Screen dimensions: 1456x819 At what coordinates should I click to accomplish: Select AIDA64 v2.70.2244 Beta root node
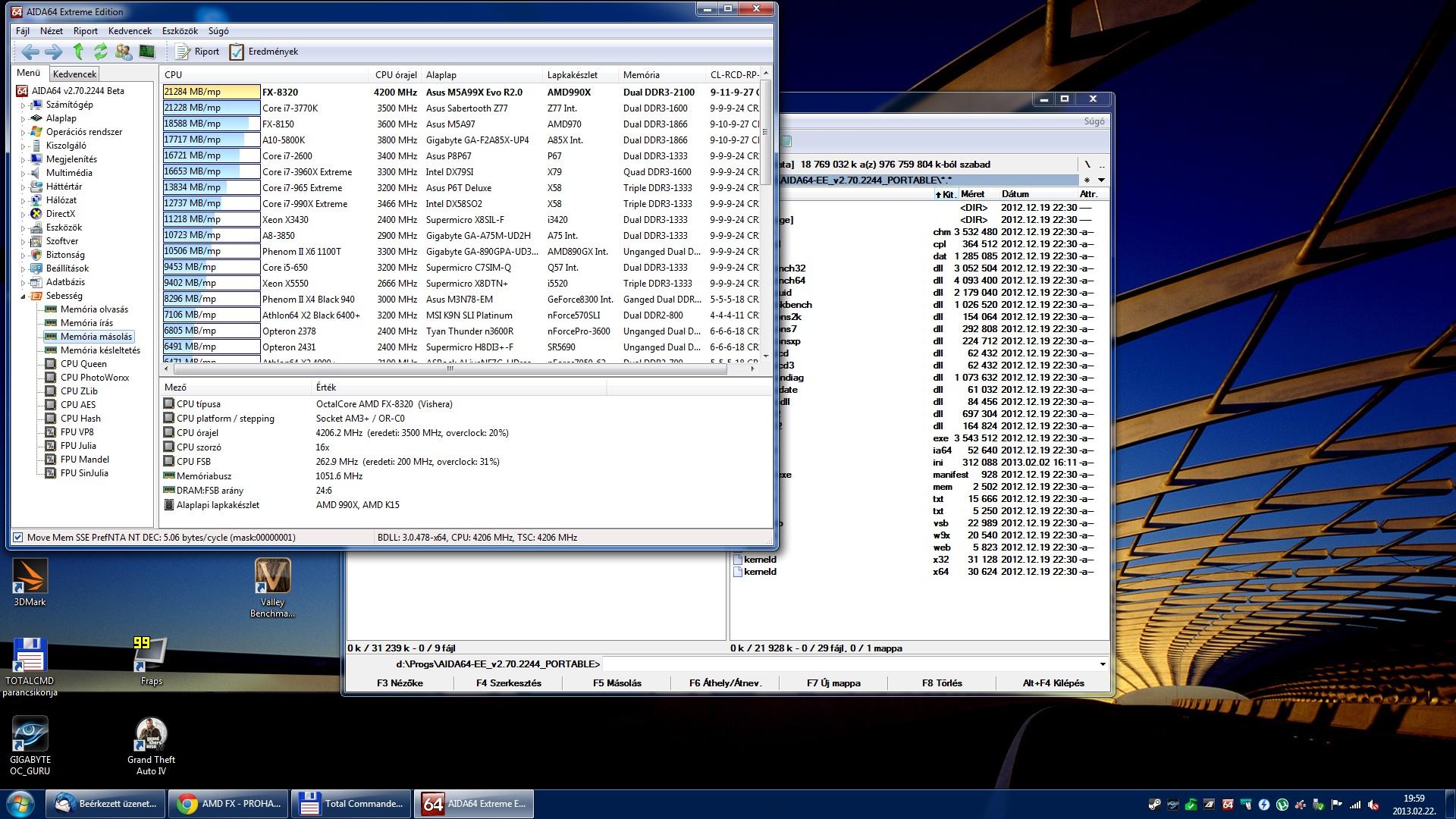coord(70,91)
